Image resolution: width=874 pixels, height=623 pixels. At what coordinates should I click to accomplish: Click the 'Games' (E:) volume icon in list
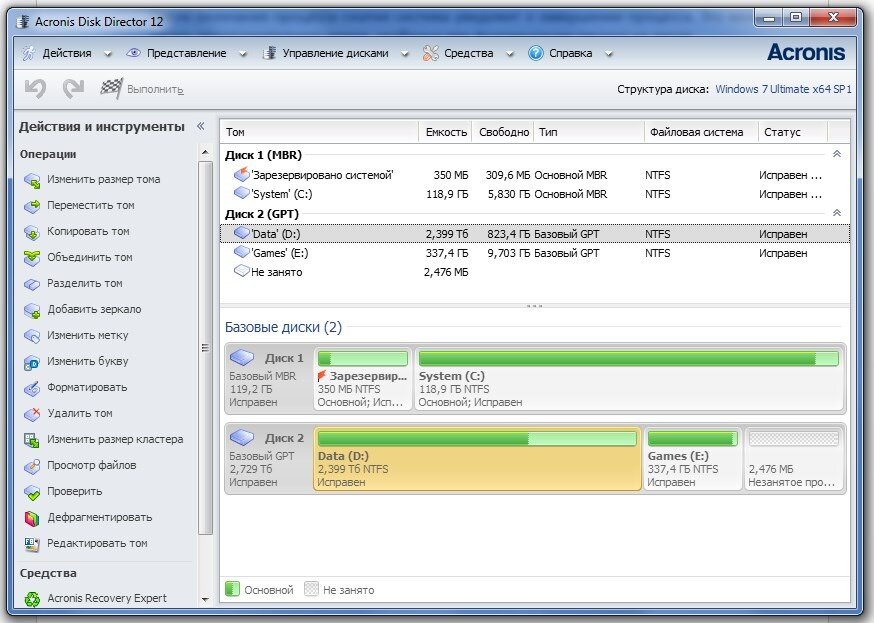[241, 252]
